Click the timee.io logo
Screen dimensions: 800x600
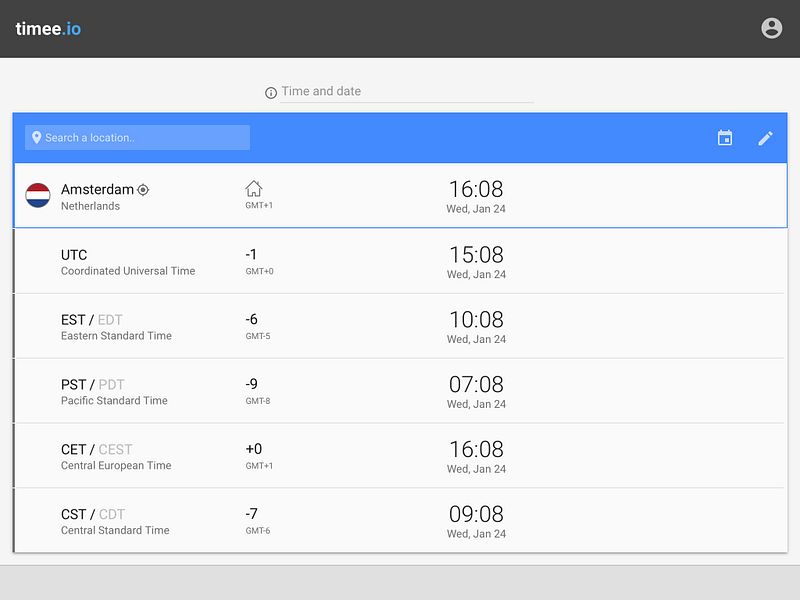(x=48, y=29)
